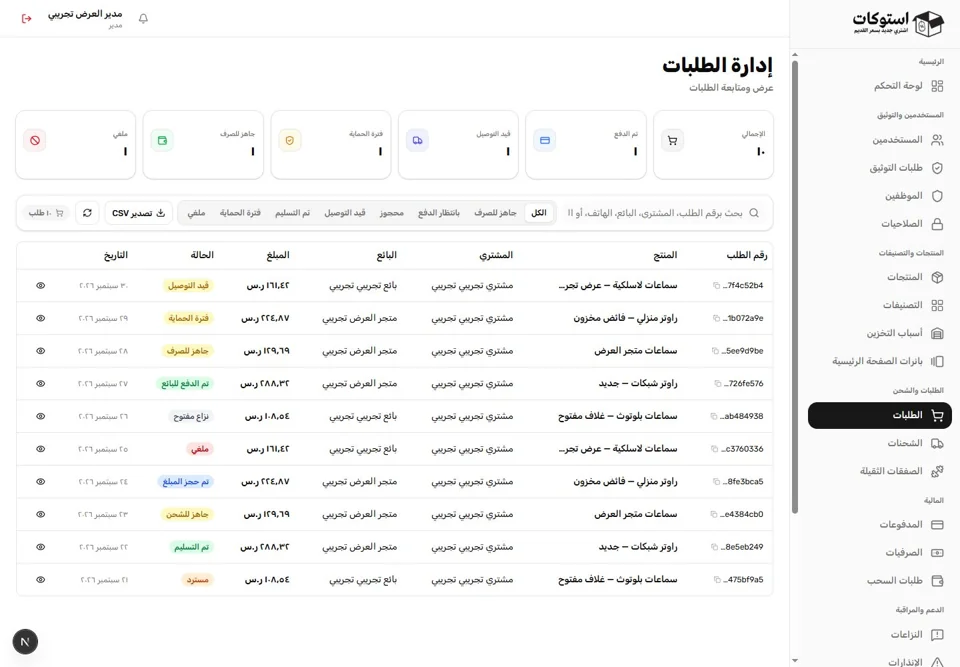Select the قيد التوصيل filter tab

[x=345, y=213]
